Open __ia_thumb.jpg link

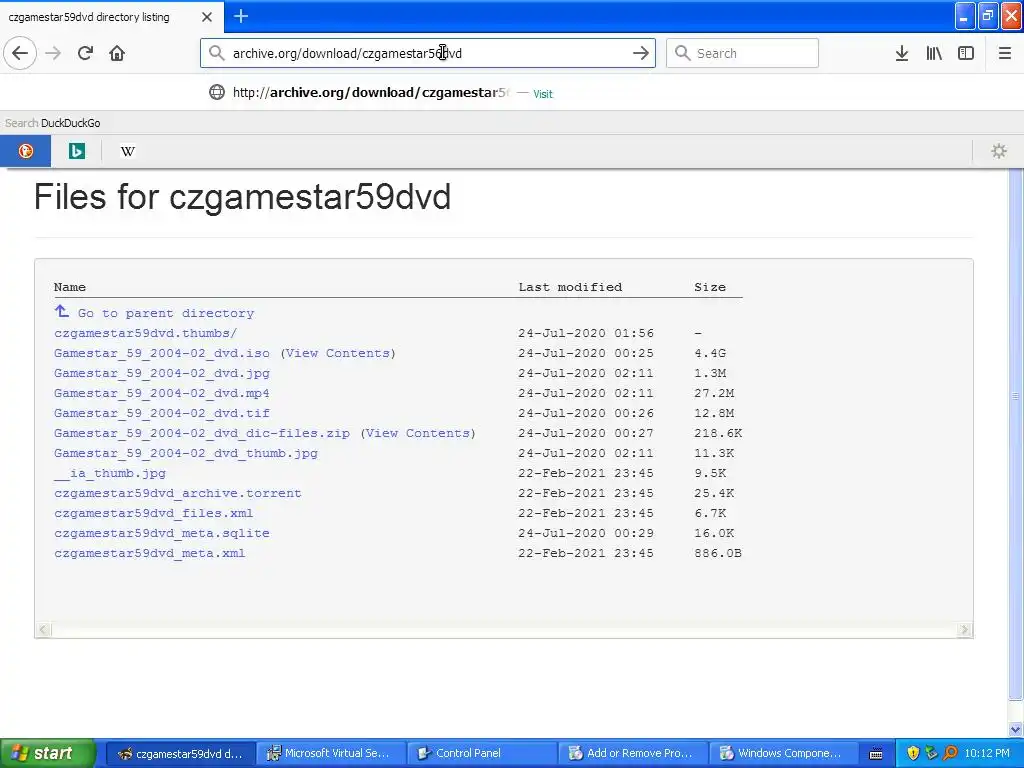point(110,473)
